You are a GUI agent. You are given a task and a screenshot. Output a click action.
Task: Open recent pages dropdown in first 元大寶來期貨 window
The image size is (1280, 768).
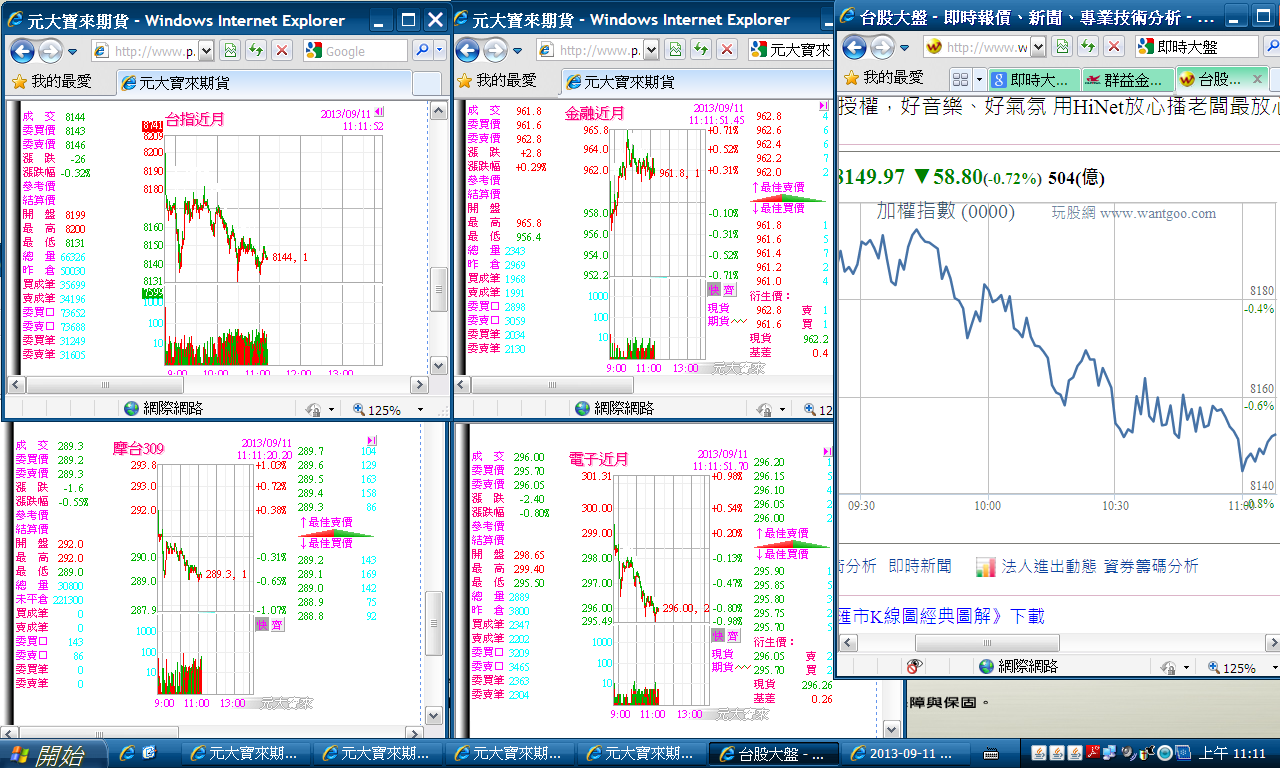pos(74,51)
